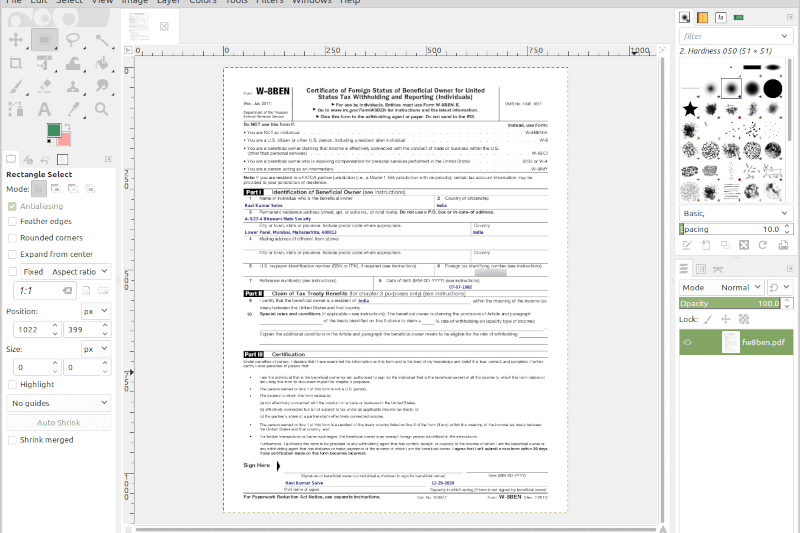Select the Rectangle Select tool

[x=44, y=40]
